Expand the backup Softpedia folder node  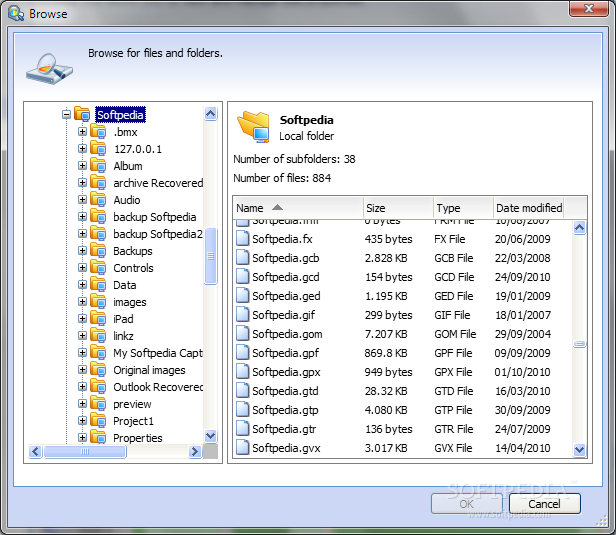[x=82, y=216]
